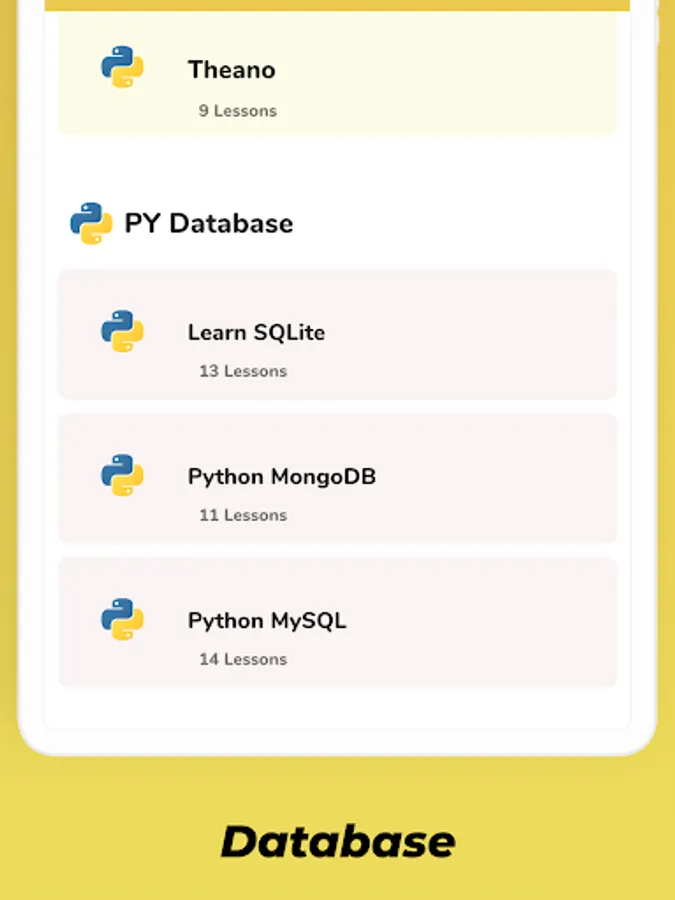
Task: Click the Python icon on Python MongoDB card
Action: [x=122, y=475]
